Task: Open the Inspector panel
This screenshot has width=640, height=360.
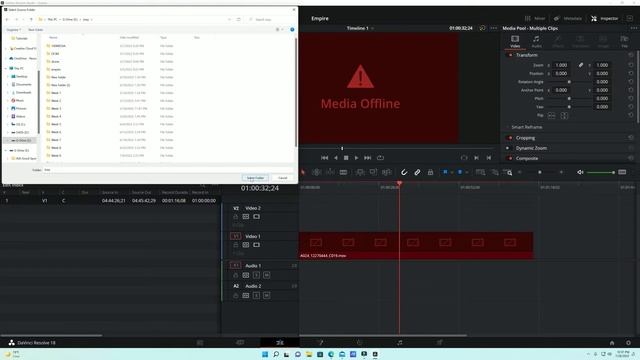Action: click(604, 18)
